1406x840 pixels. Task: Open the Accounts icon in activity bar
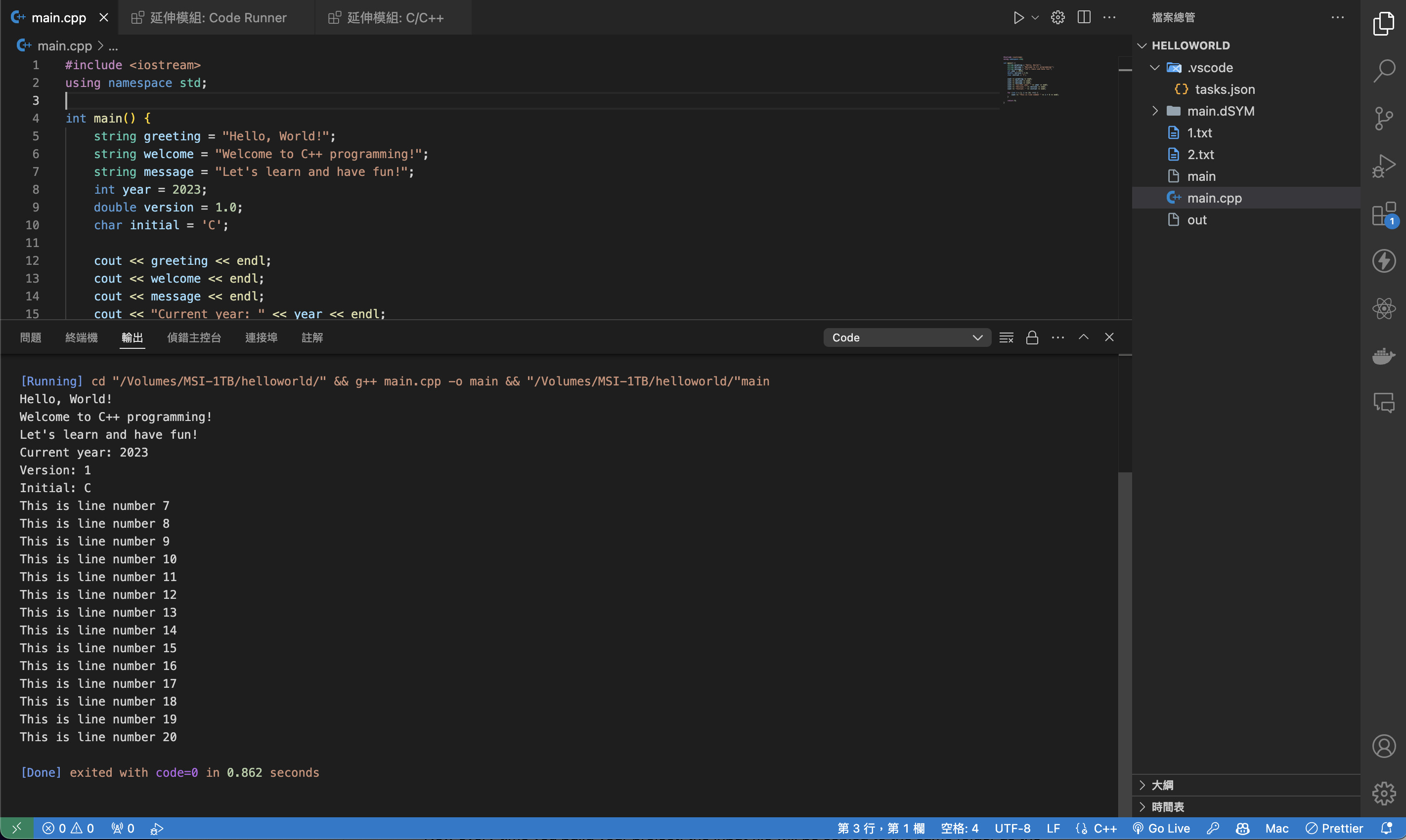pyautogui.click(x=1383, y=746)
